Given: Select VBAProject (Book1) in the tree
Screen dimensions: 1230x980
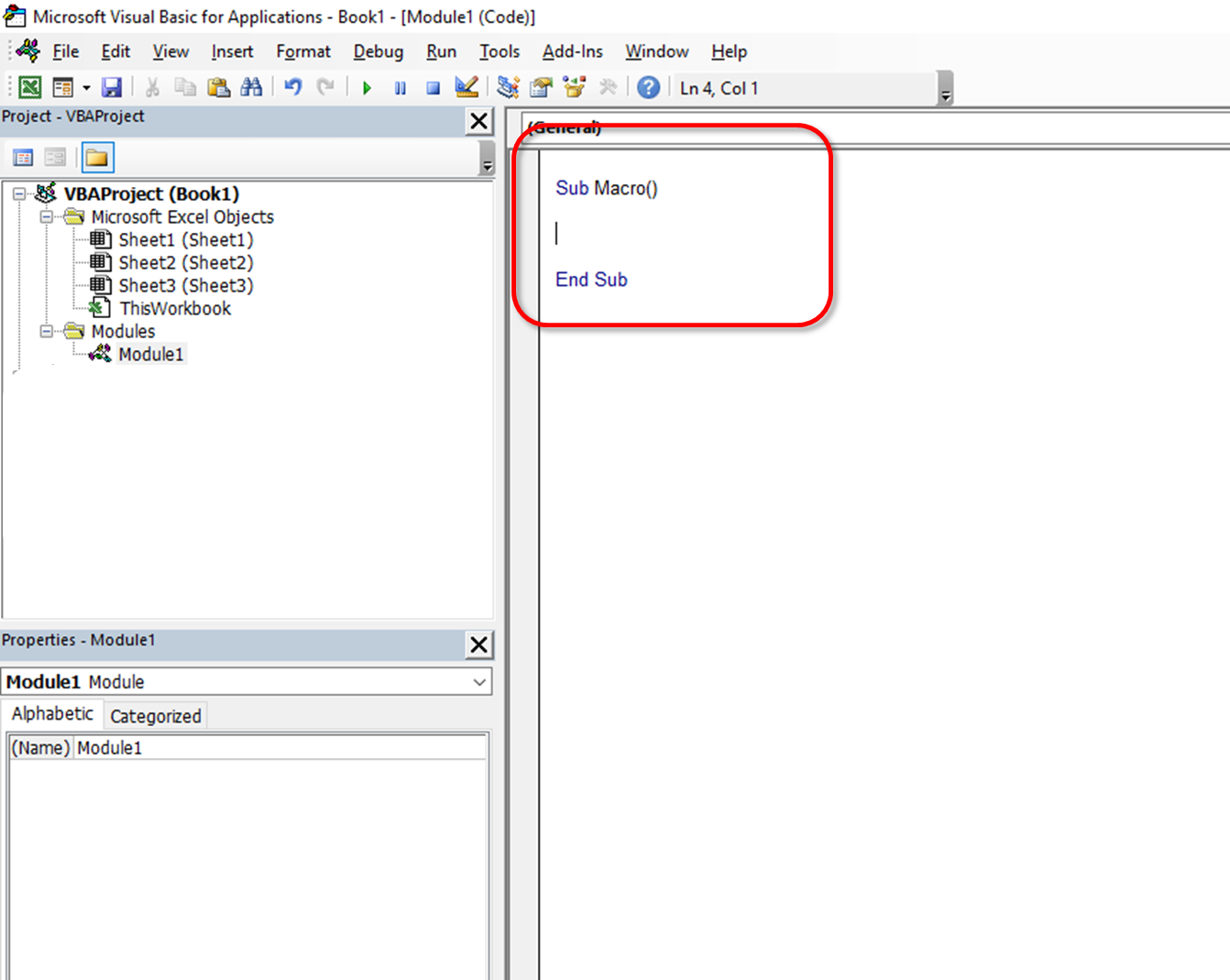Looking at the screenshot, I should click(151, 194).
